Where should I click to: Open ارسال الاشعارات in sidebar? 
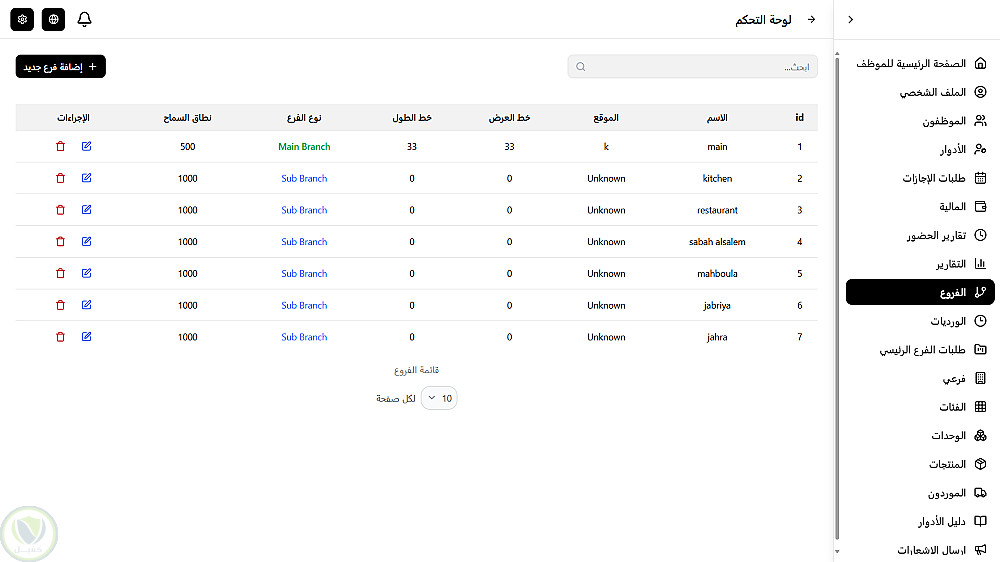pos(920,550)
